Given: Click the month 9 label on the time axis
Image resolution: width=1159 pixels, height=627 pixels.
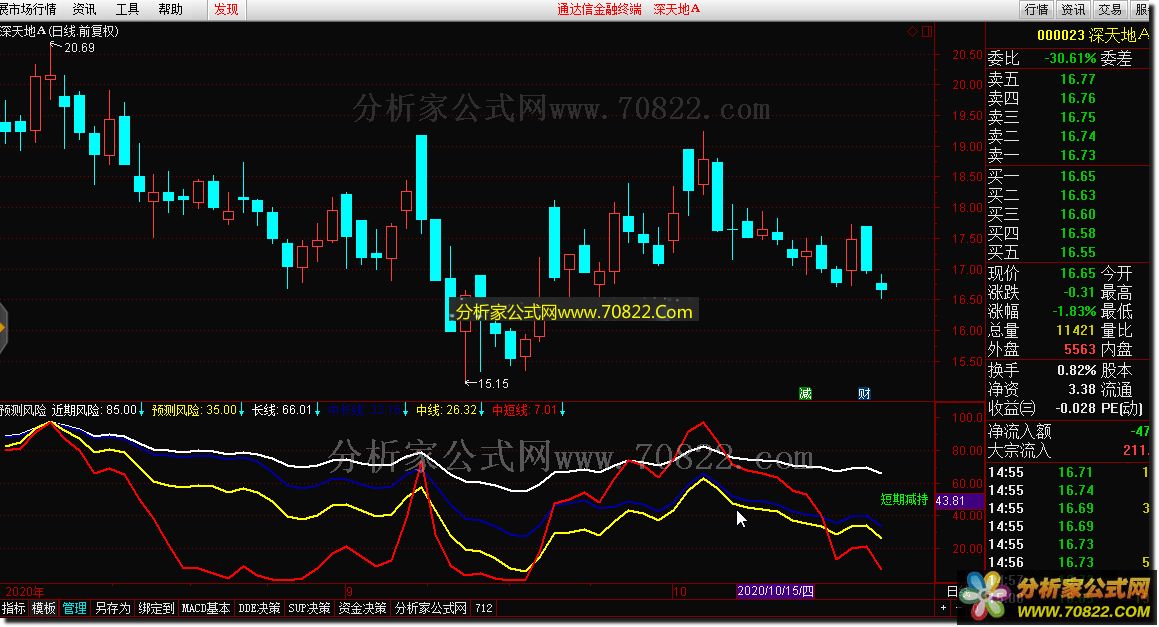Looking at the screenshot, I should [x=348, y=591].
